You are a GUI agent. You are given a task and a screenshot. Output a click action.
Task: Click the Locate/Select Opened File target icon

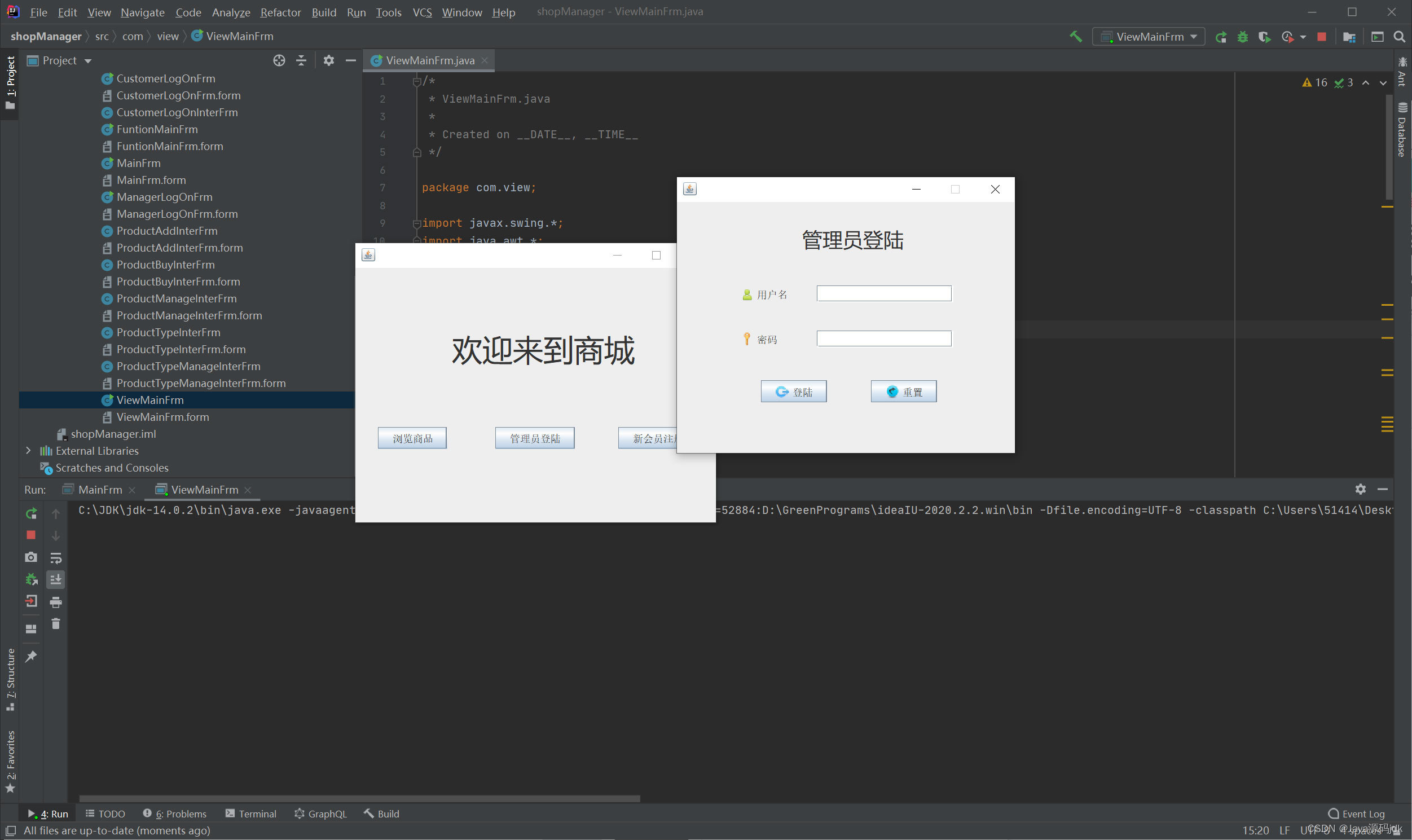tap(279, 60)
